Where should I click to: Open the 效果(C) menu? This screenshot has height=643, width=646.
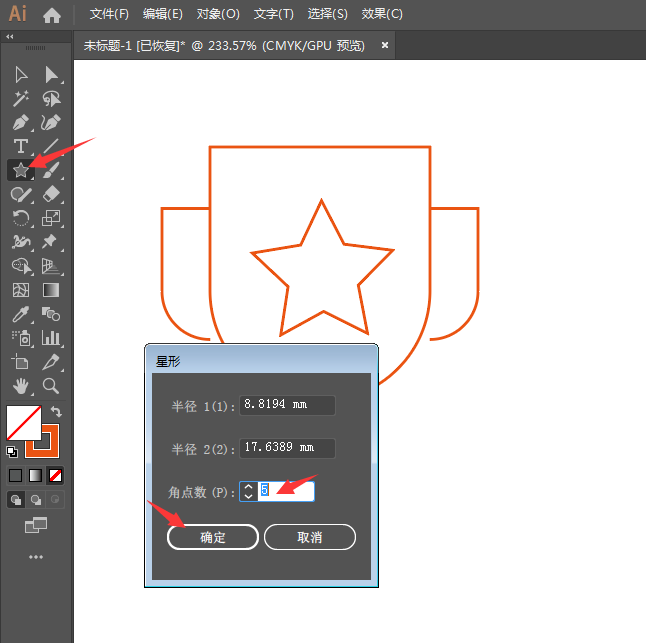coord(382,14)
